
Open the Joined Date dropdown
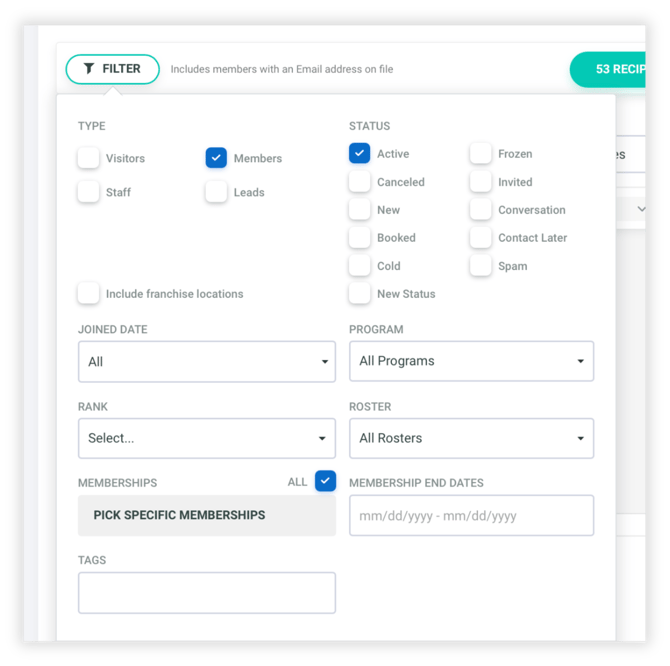click(207, 361)
